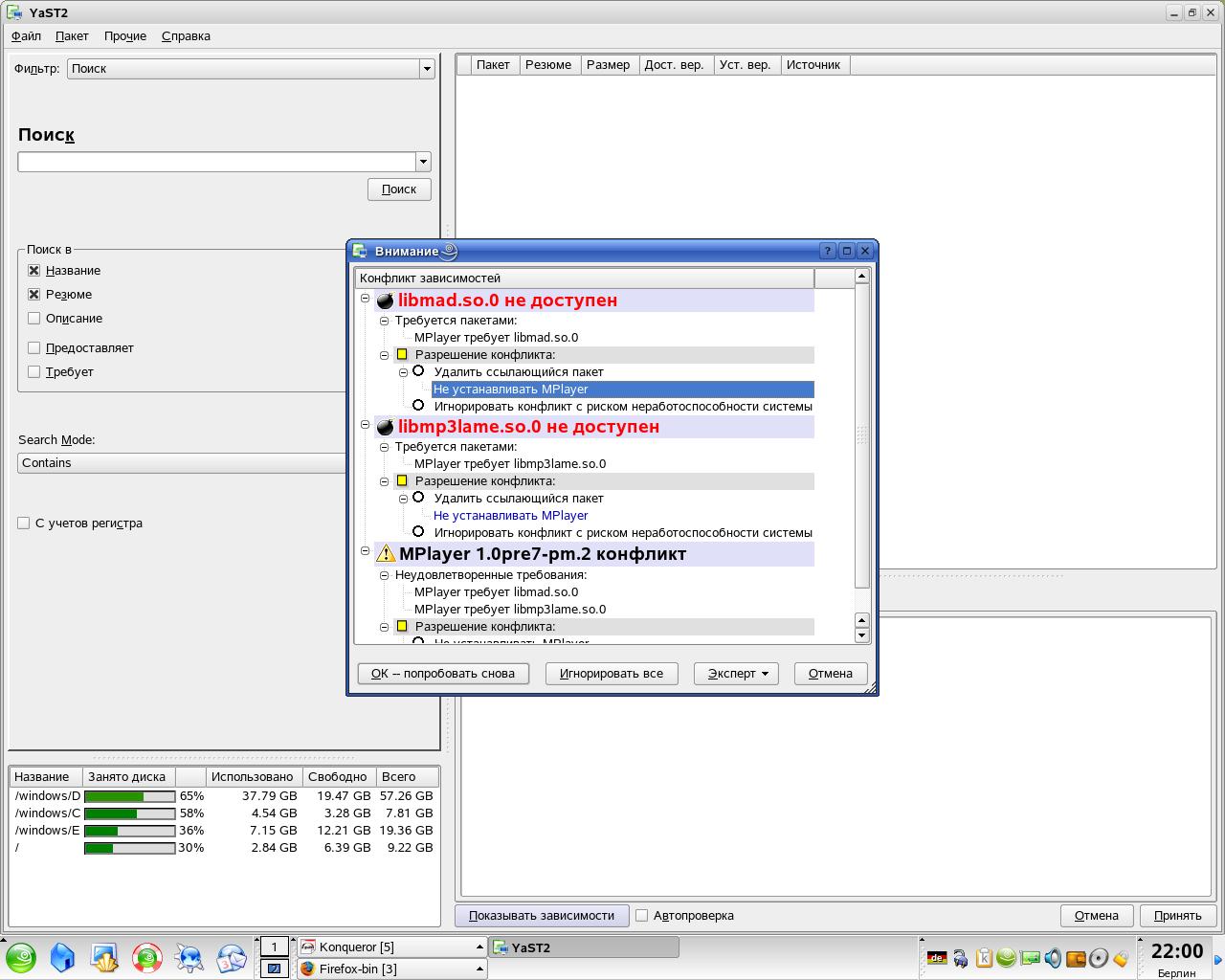Open the Справка menu
This screenshot has width=1225, height=980.
[186, 36]
